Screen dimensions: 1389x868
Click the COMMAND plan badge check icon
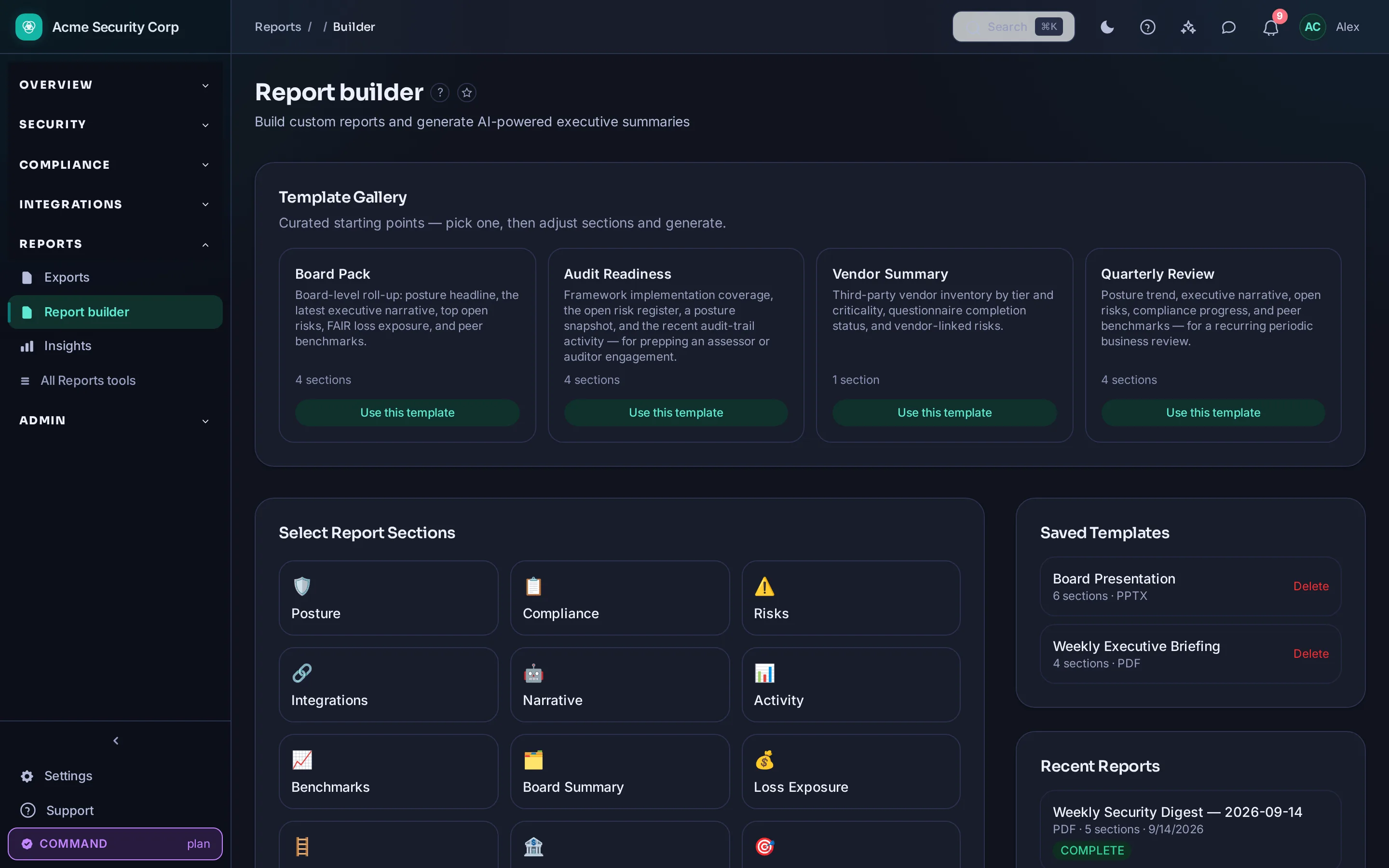[x=27, y=843]
